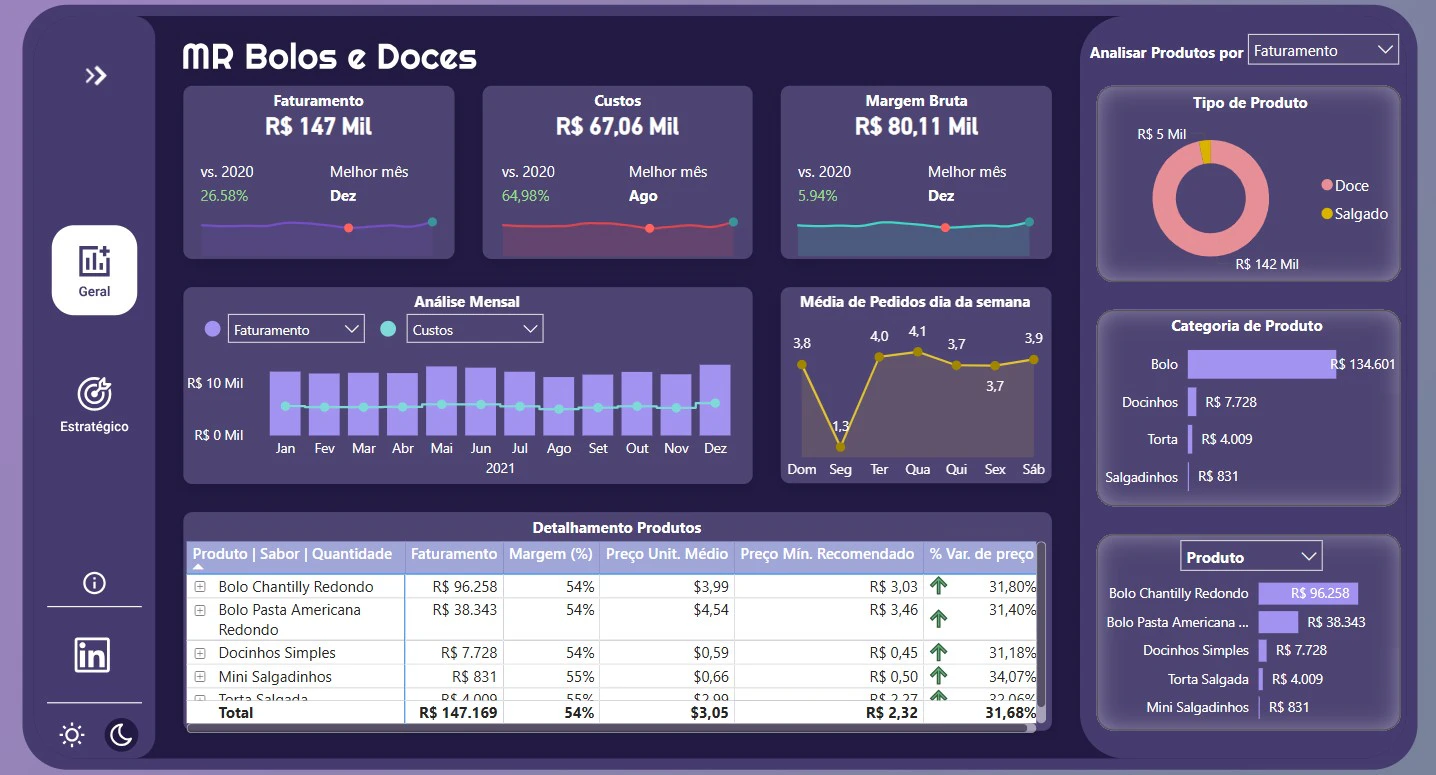Expand the Bolo Chantilly Redondo table row
The width and height of the screenshot is (1436, 775).
coord(200,587)
